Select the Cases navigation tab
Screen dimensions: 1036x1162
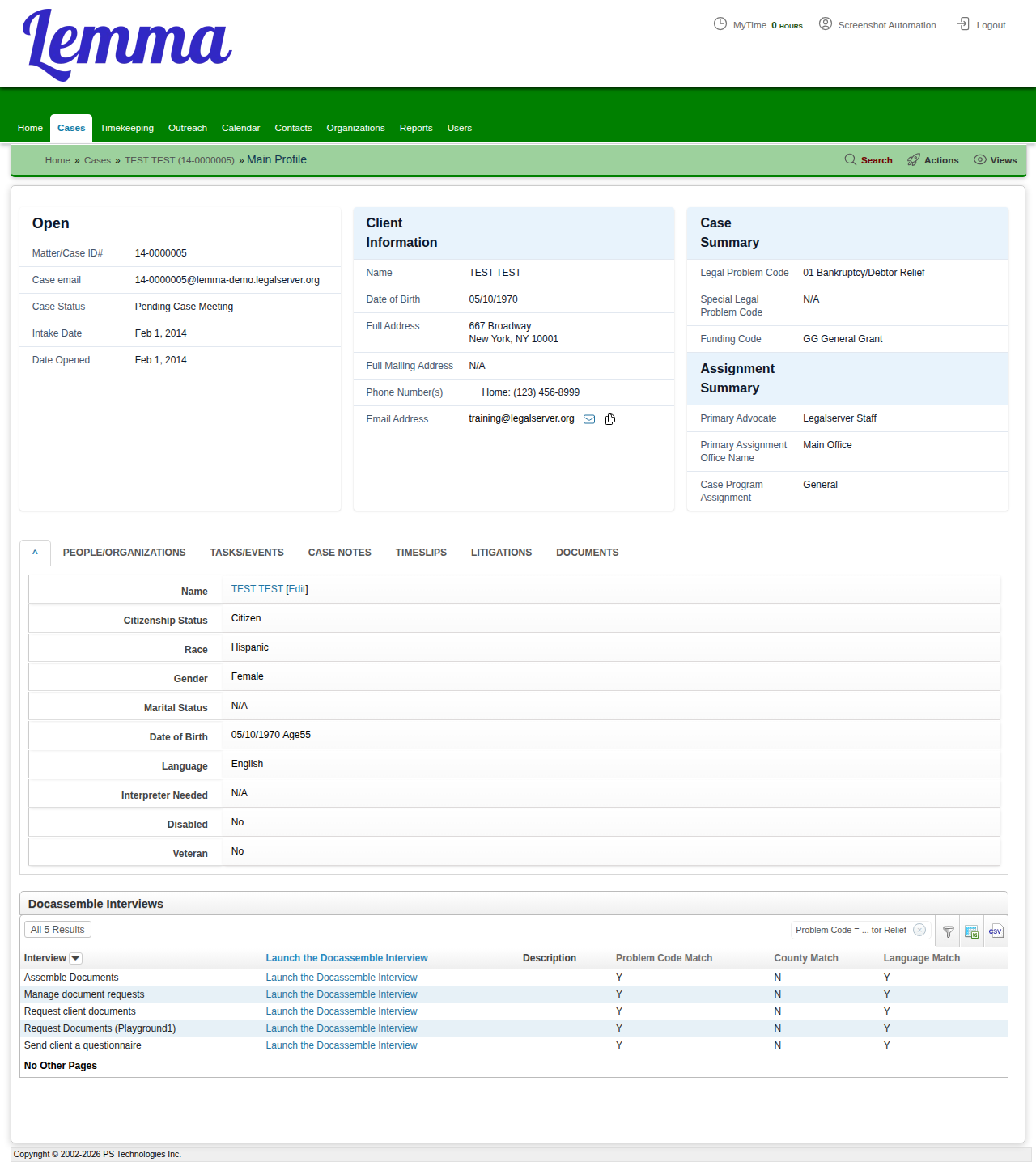pos(71,128)
